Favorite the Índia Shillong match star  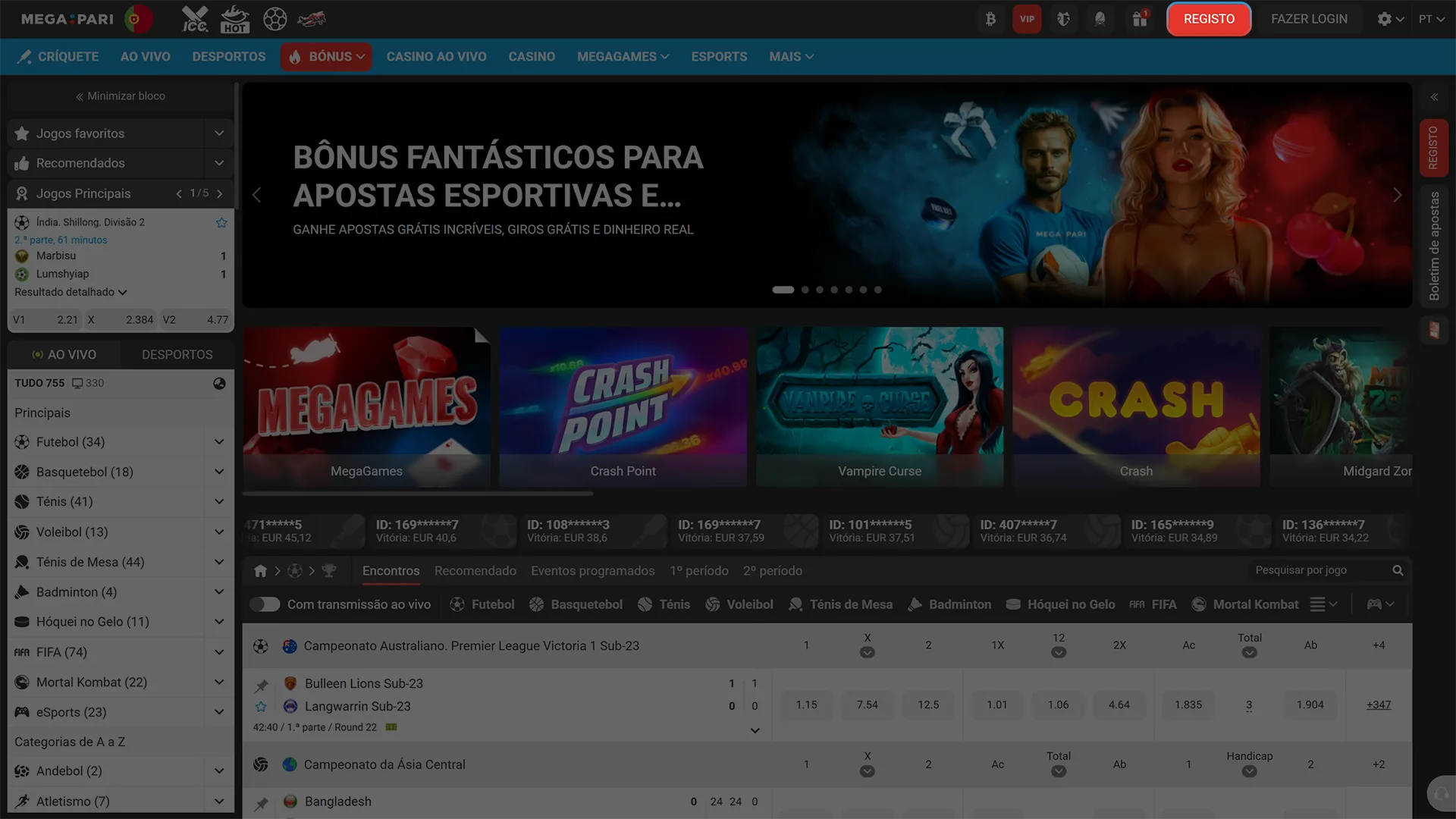coord(221,222)
